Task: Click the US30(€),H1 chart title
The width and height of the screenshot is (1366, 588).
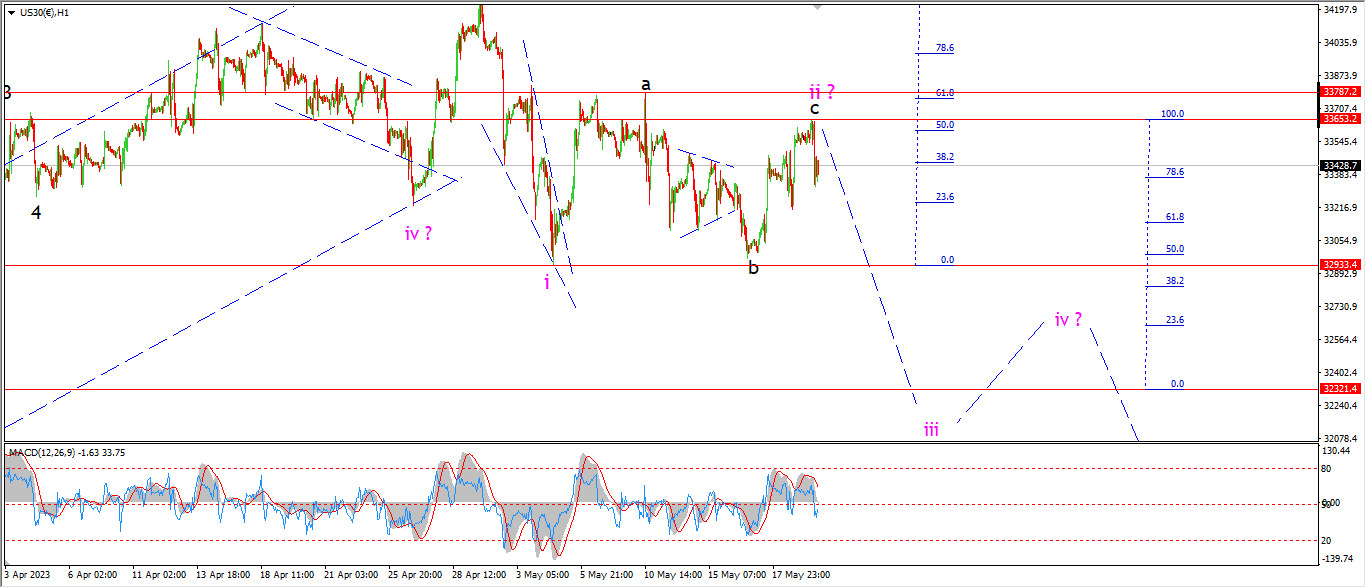Action: point(46,12)
